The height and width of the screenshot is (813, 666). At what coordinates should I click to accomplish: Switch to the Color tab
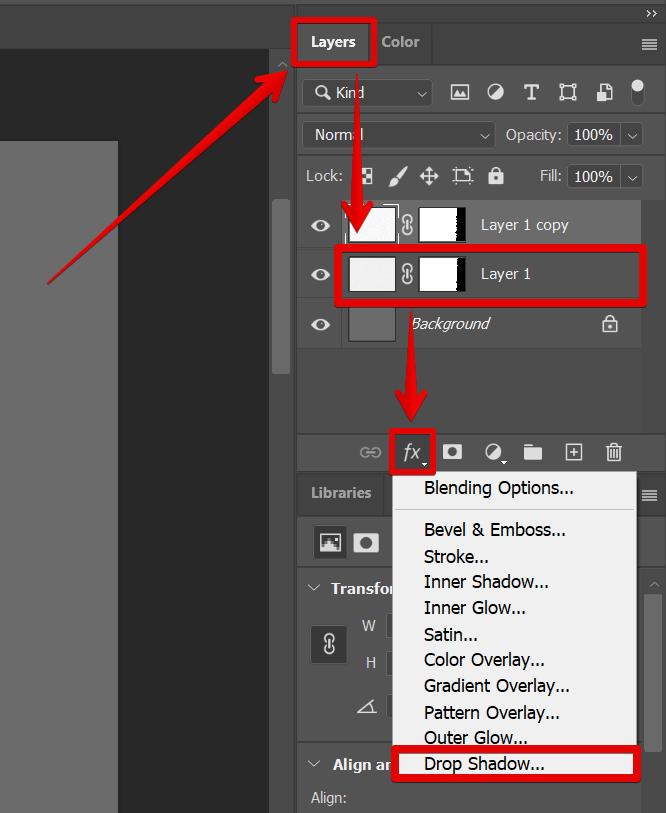click(400, 42)
